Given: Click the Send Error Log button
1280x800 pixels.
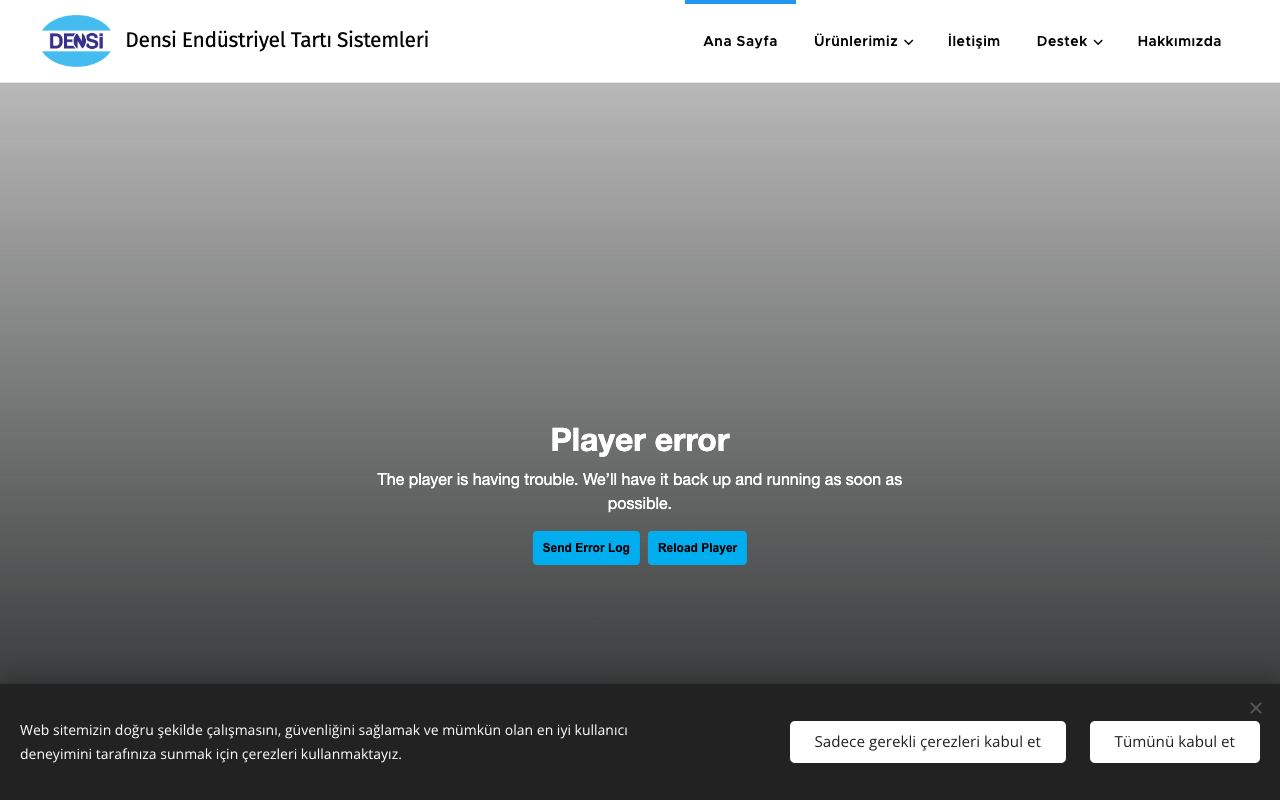Looking at the screenshot, I should [x=586, y=548].
